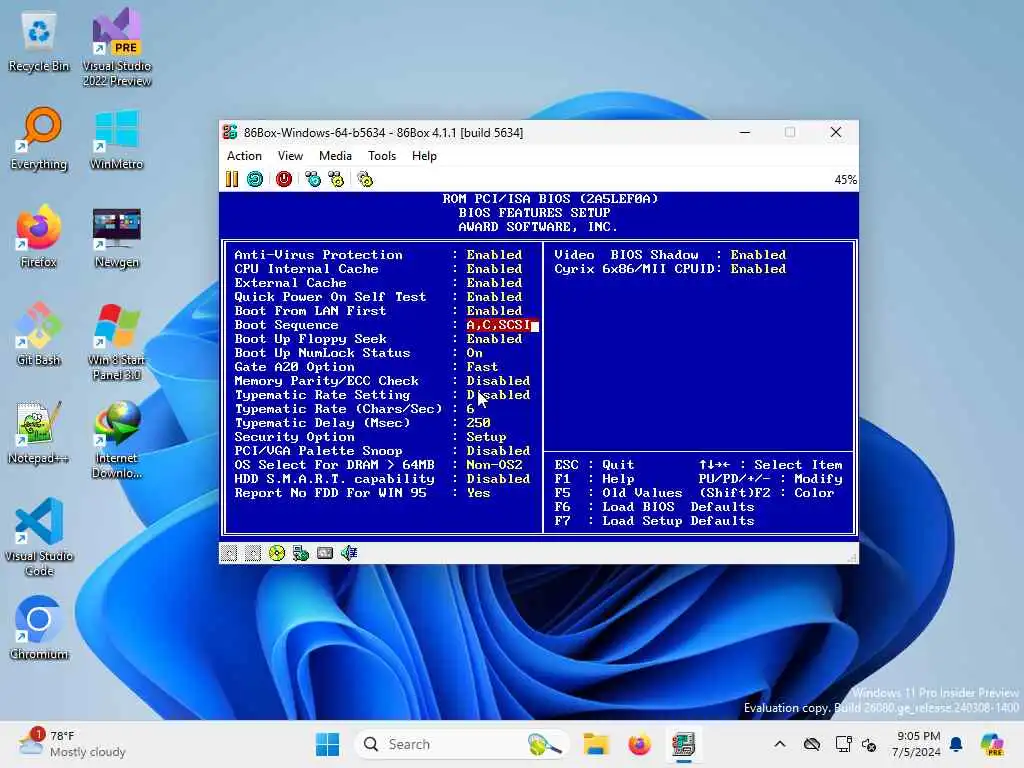Image resolution: width=1024 pixels, height=768 pixels.
Task: Click the 'F6 : Load BIOS Defaults' hint
Action: pyautogui.click(x=654, y=507)
